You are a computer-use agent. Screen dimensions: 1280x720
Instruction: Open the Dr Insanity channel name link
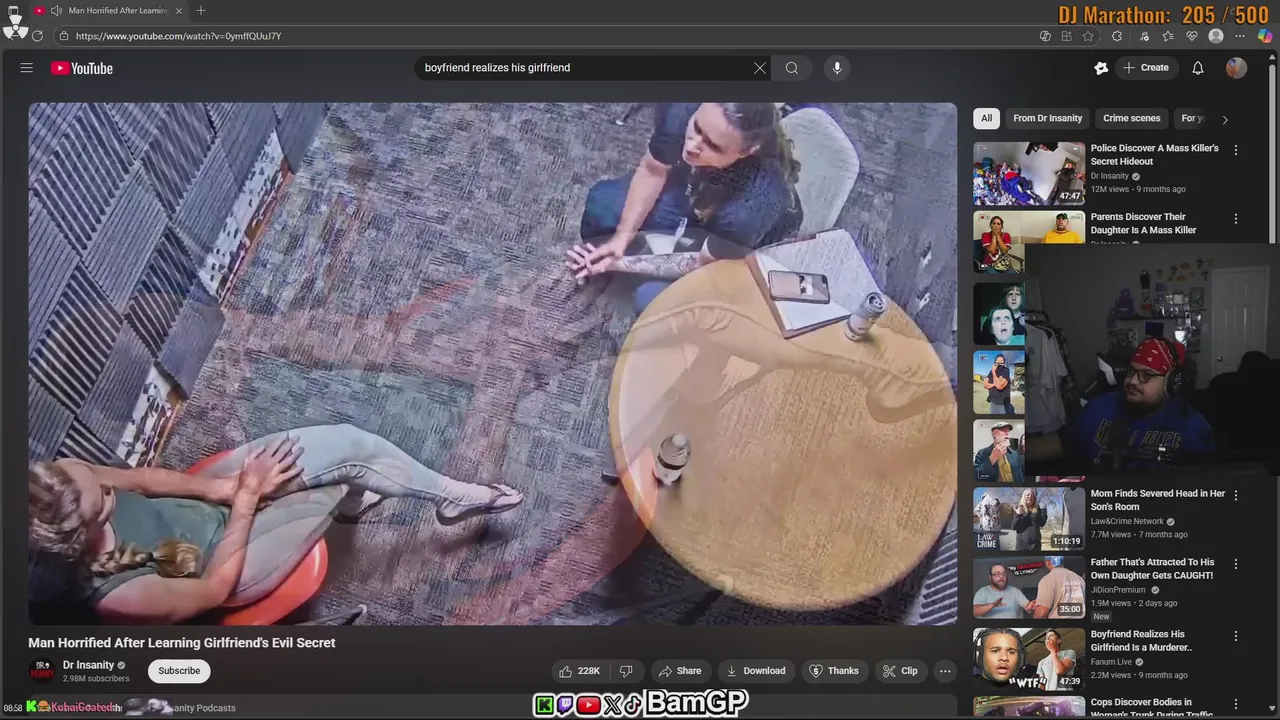click(x=88, y=665)
